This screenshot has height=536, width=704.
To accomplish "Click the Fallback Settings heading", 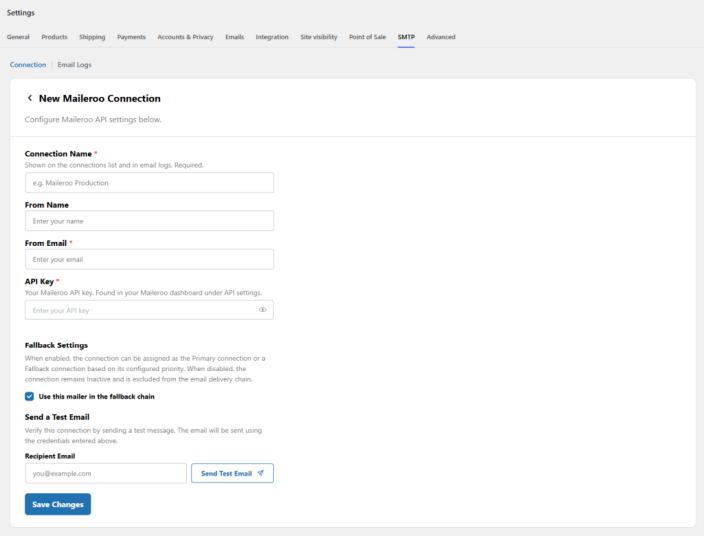I will pyautogui.click(x=56, y=345).
